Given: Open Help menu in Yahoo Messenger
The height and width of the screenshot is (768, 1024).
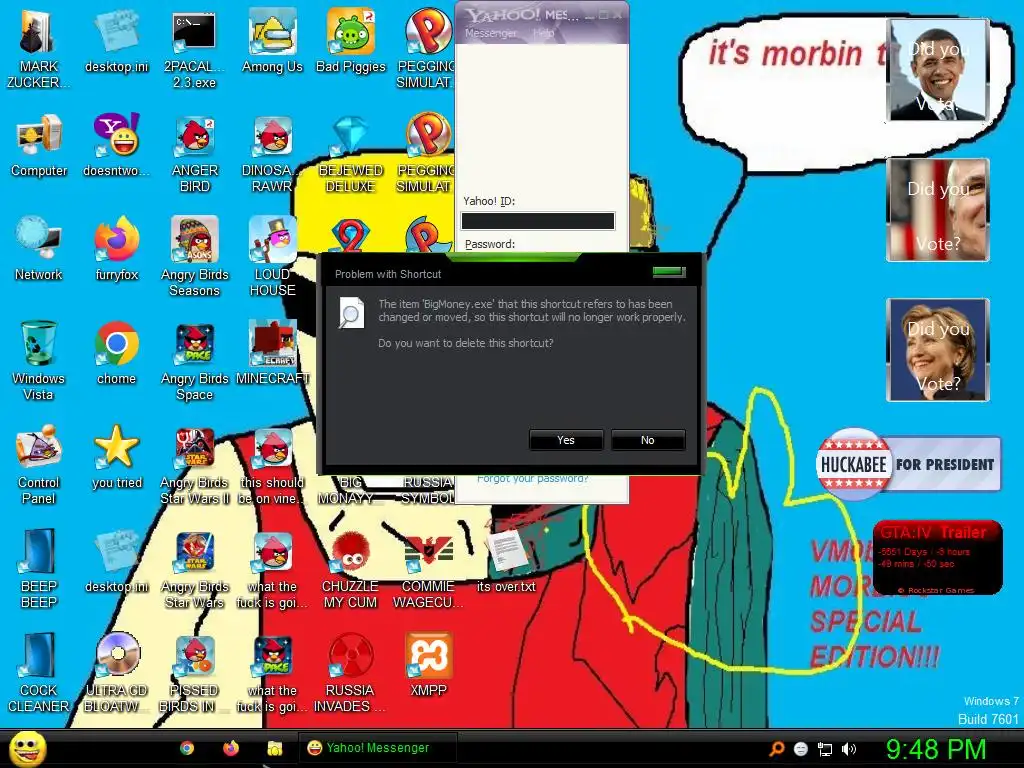Looking at the screenshot, I should point(543,33).
